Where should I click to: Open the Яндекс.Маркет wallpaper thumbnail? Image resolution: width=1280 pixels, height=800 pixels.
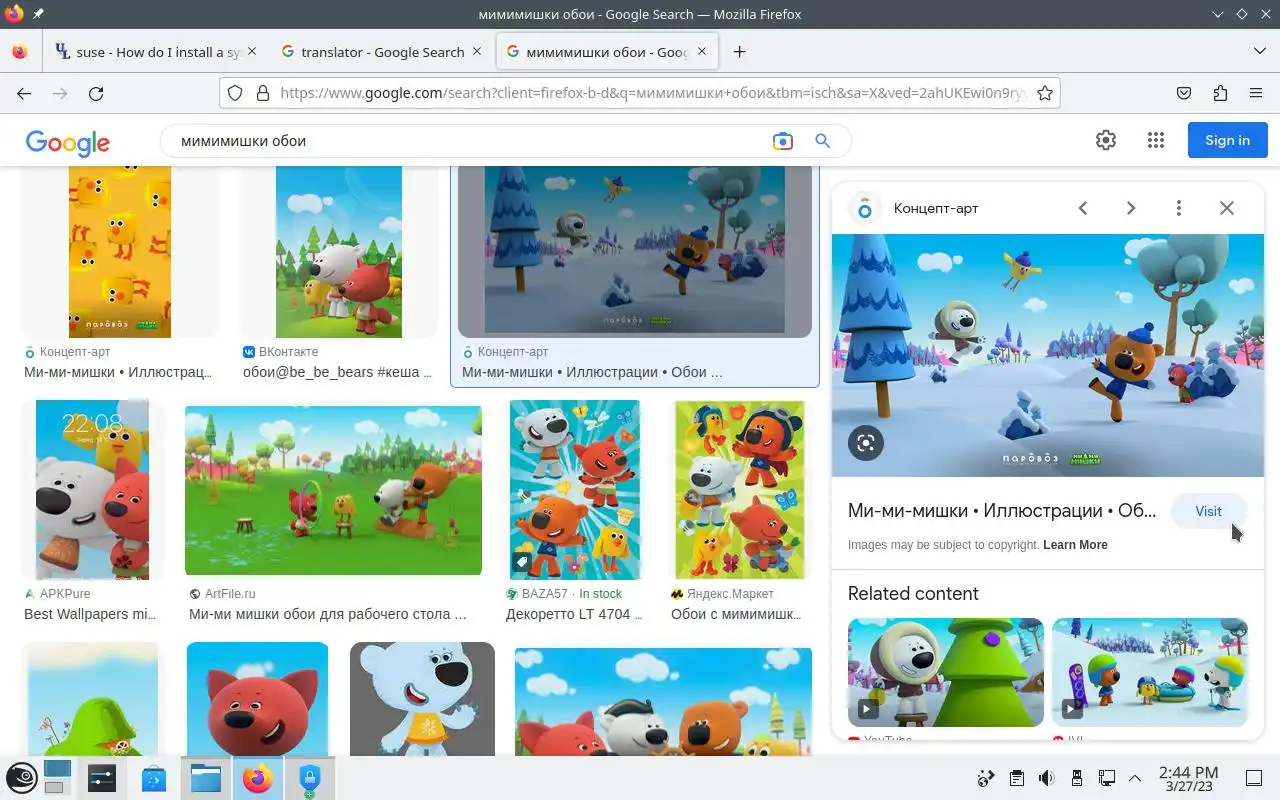(740, 490)
